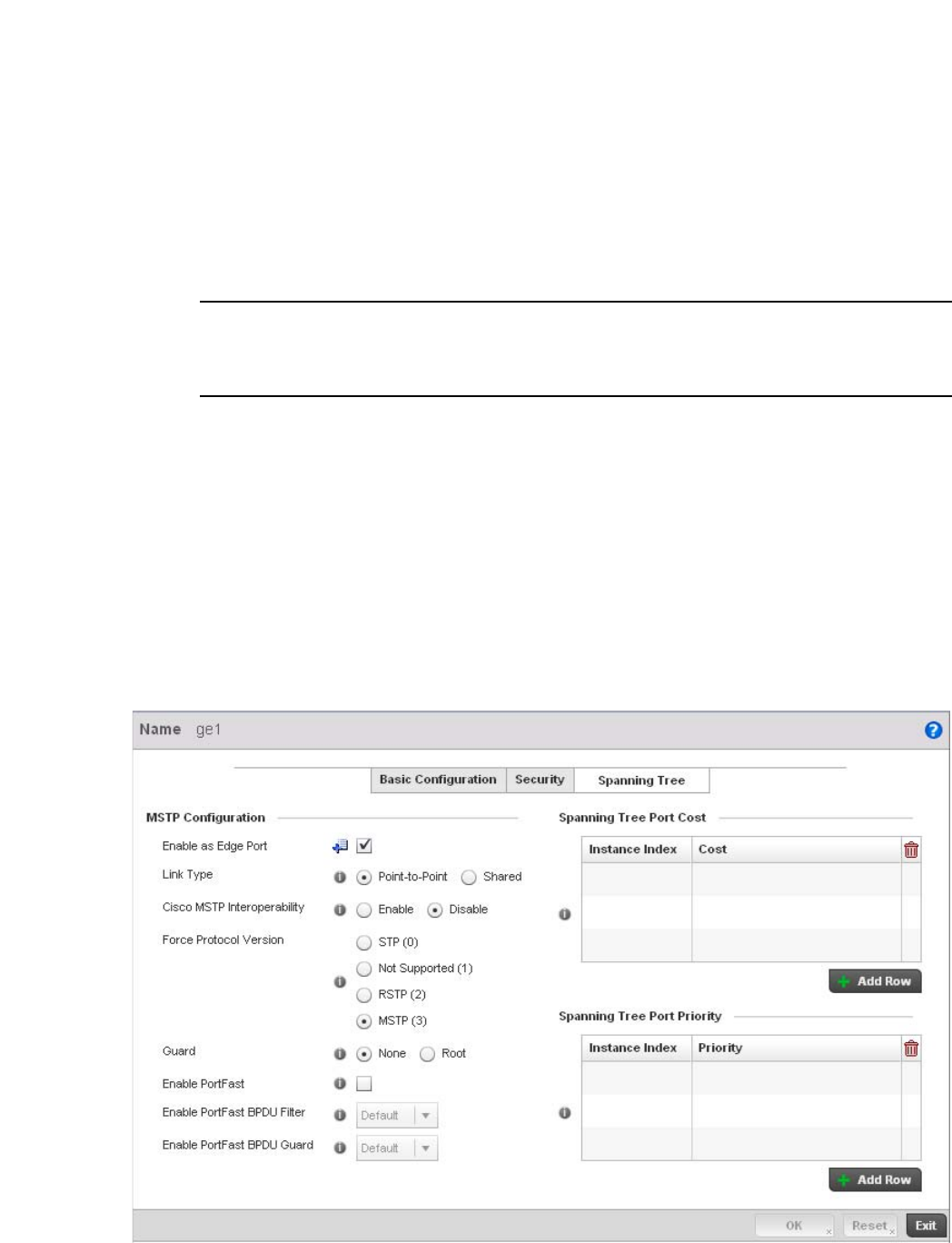952x1243 pixels.
Task: Switch to the Basic Configuration tab
Action: coord(438,780)
